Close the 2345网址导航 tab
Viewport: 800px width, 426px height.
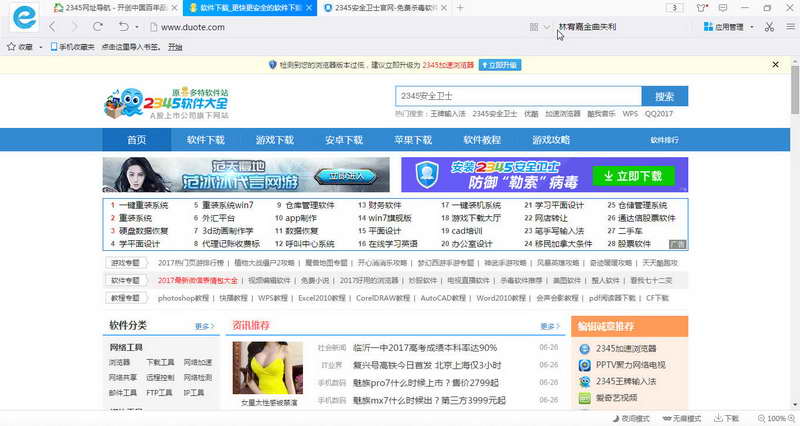(x=174, y=8)
